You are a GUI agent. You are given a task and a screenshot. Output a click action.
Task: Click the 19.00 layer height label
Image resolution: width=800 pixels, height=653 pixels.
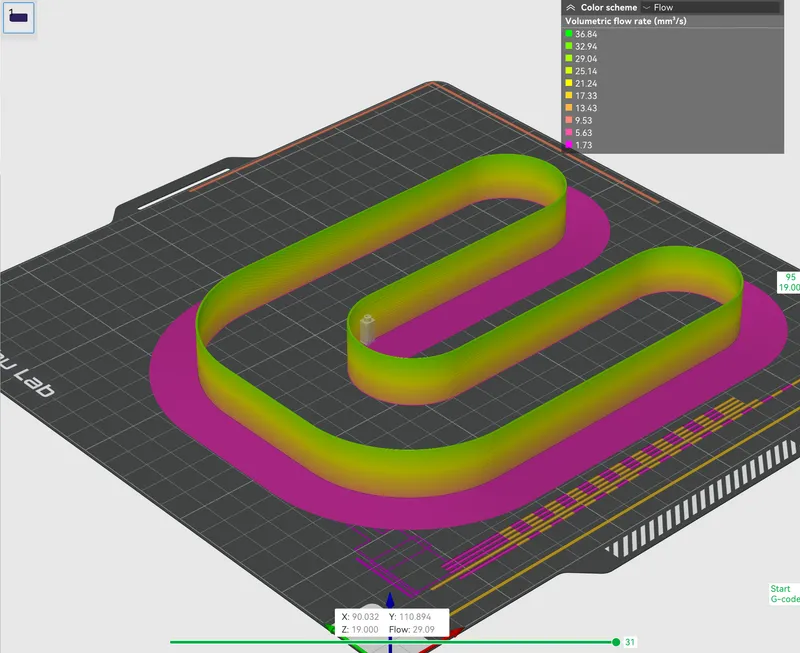(788, 286)
